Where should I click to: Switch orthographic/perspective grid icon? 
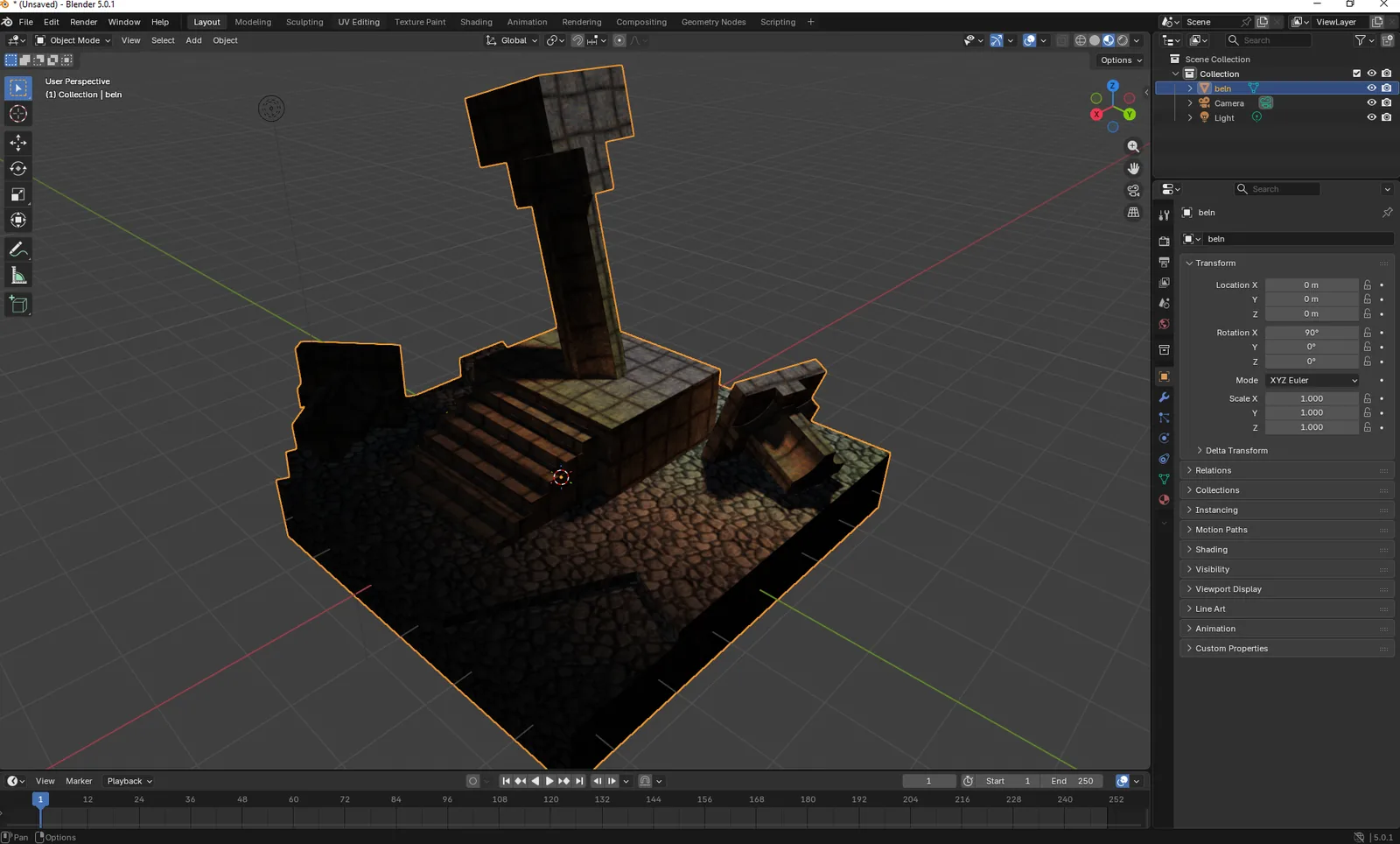pos(1133,212)
